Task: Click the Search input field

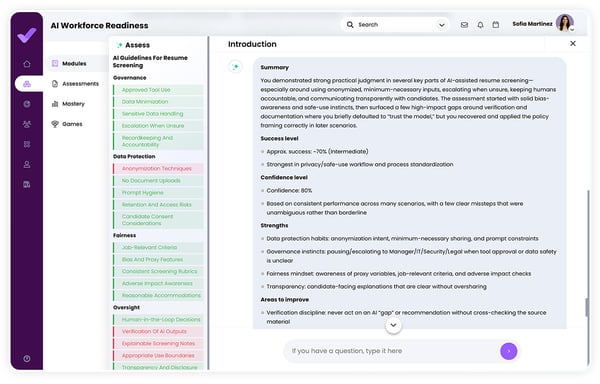Action: click(396, 24)
